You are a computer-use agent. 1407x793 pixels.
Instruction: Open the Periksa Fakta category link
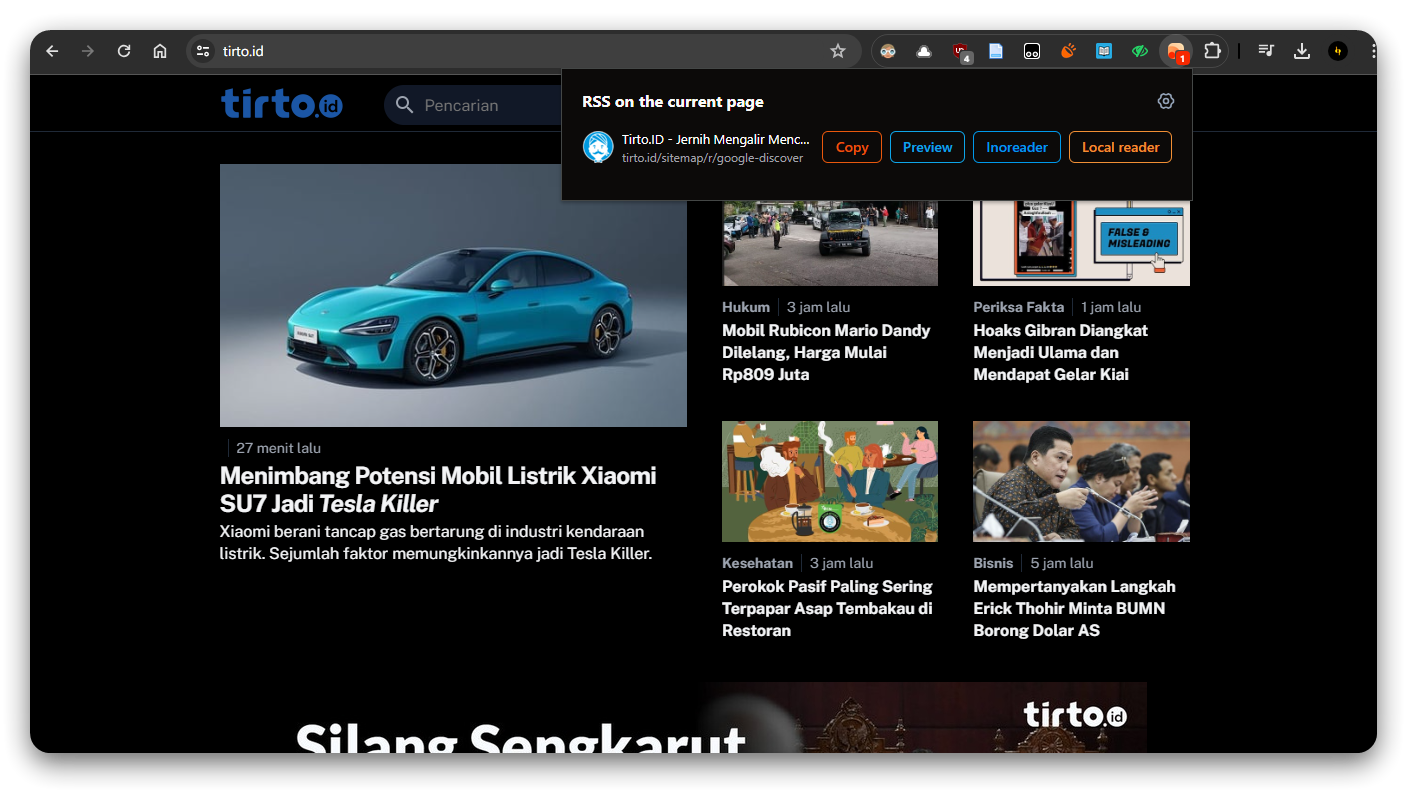pyautogui.click(x=1018, y=307)
